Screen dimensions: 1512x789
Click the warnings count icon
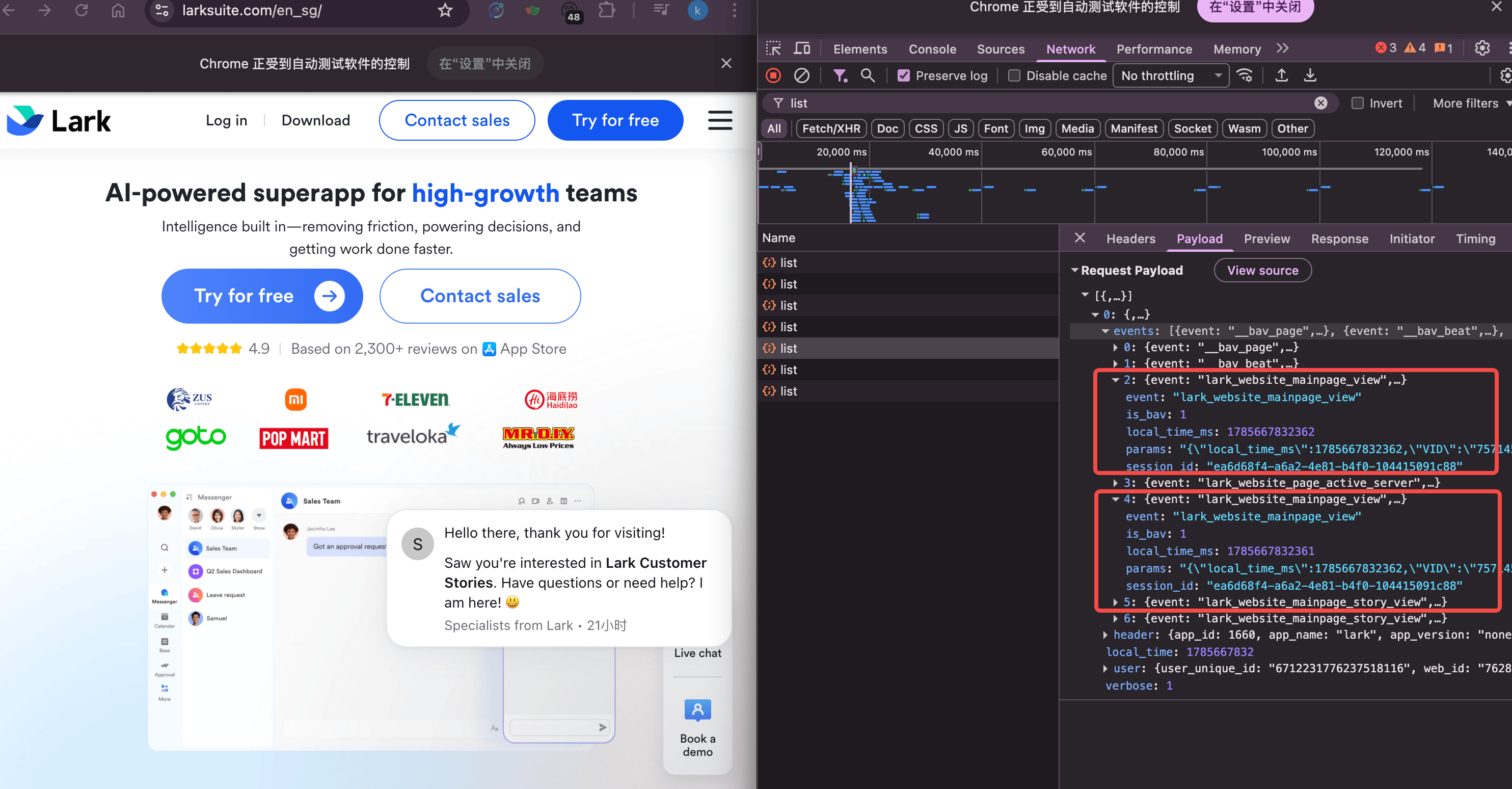pos(1415,47)
